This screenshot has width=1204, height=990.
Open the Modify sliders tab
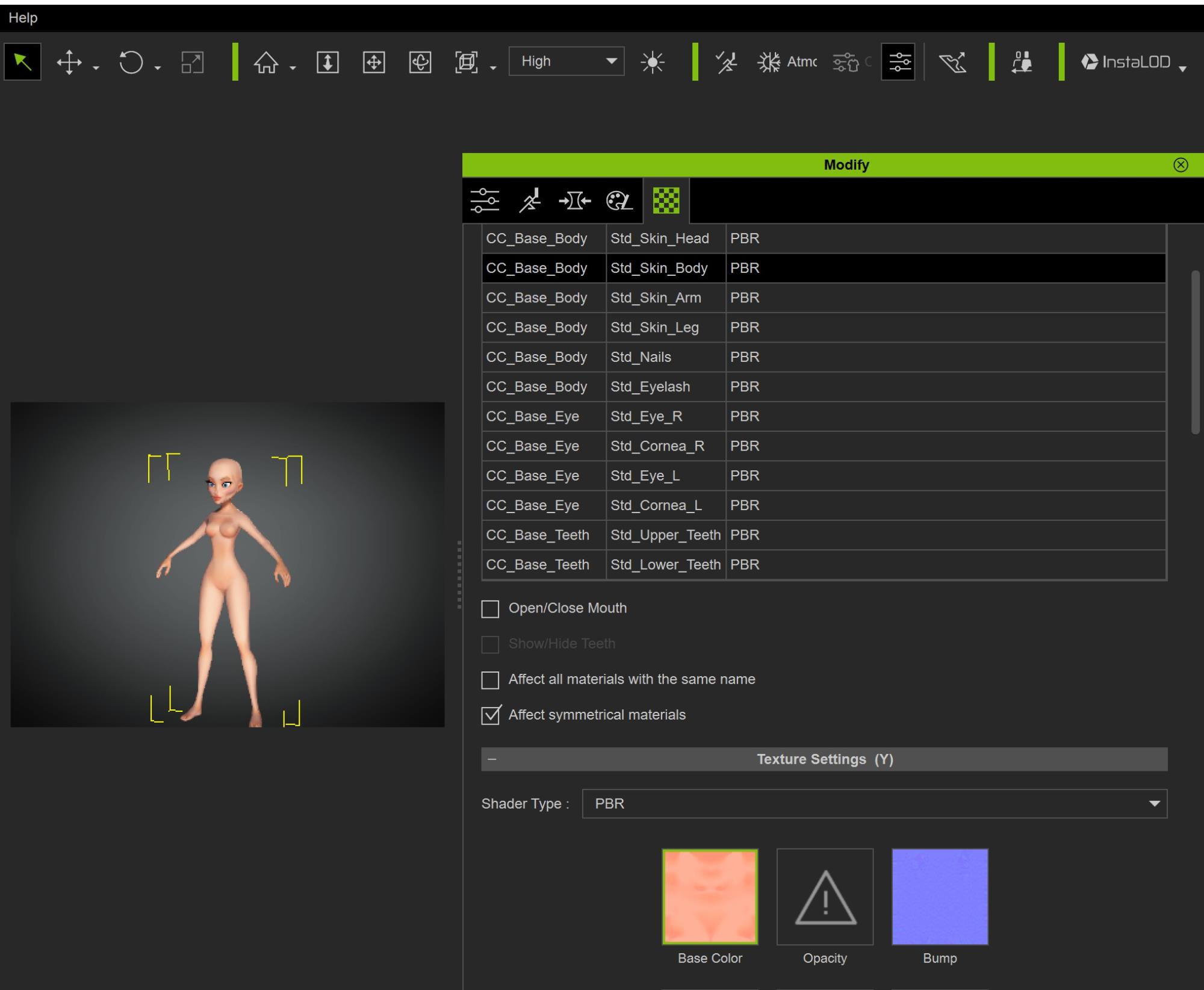coord(485,201)
